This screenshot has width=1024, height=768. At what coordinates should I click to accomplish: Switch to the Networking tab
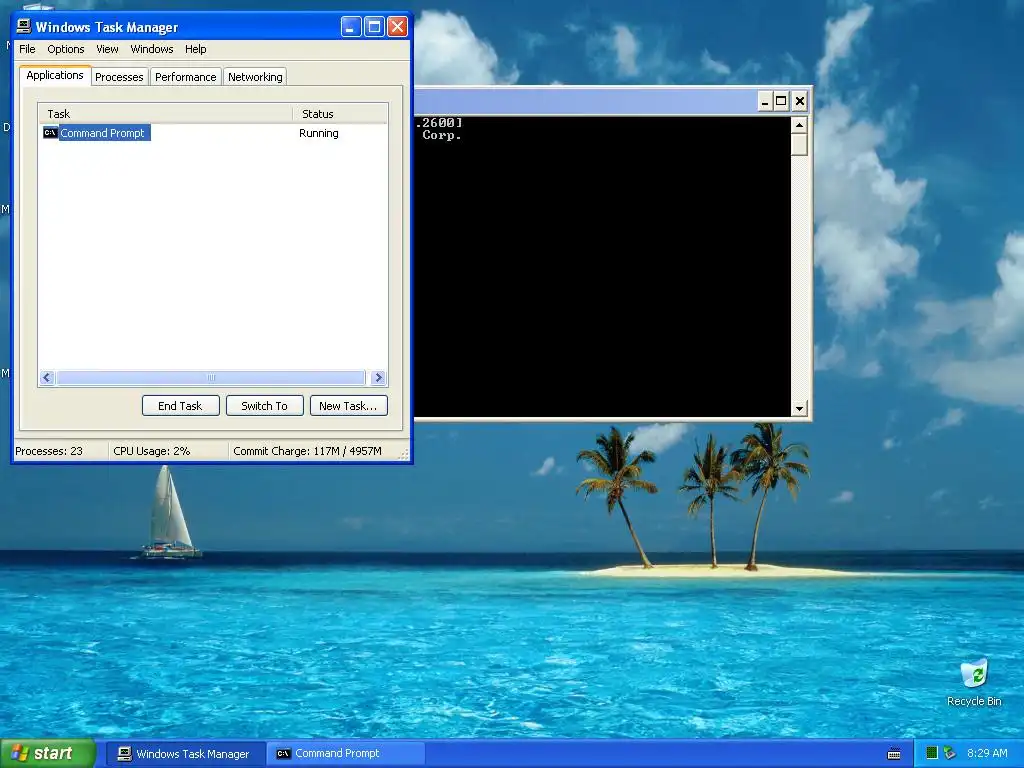255,77
